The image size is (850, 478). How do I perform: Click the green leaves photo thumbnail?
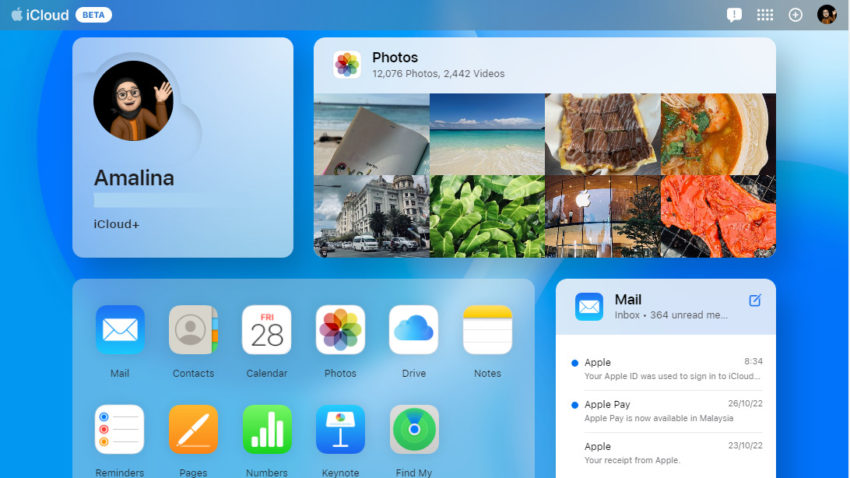click(487, 216)
